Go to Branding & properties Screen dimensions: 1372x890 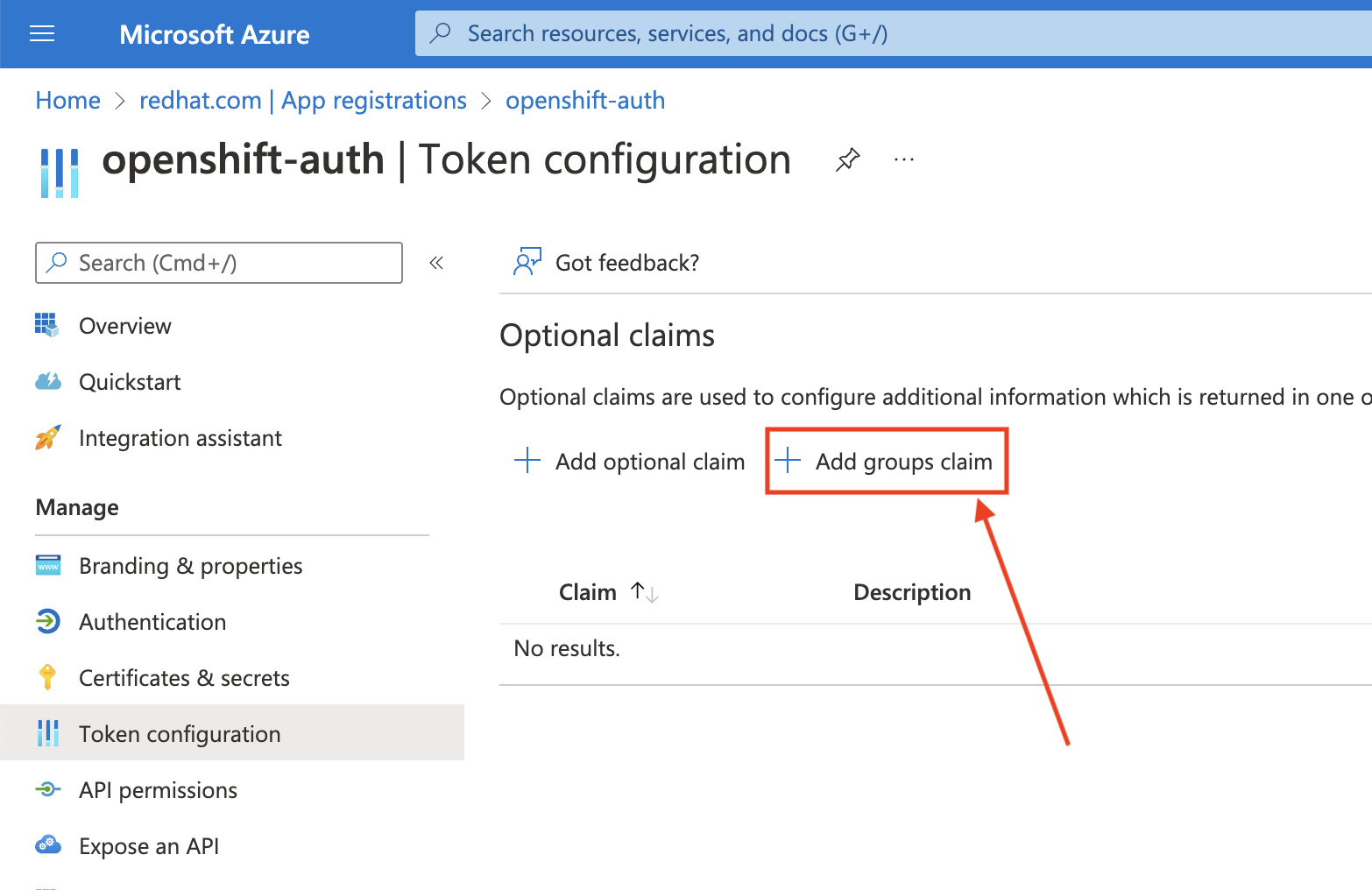[190, 566]
